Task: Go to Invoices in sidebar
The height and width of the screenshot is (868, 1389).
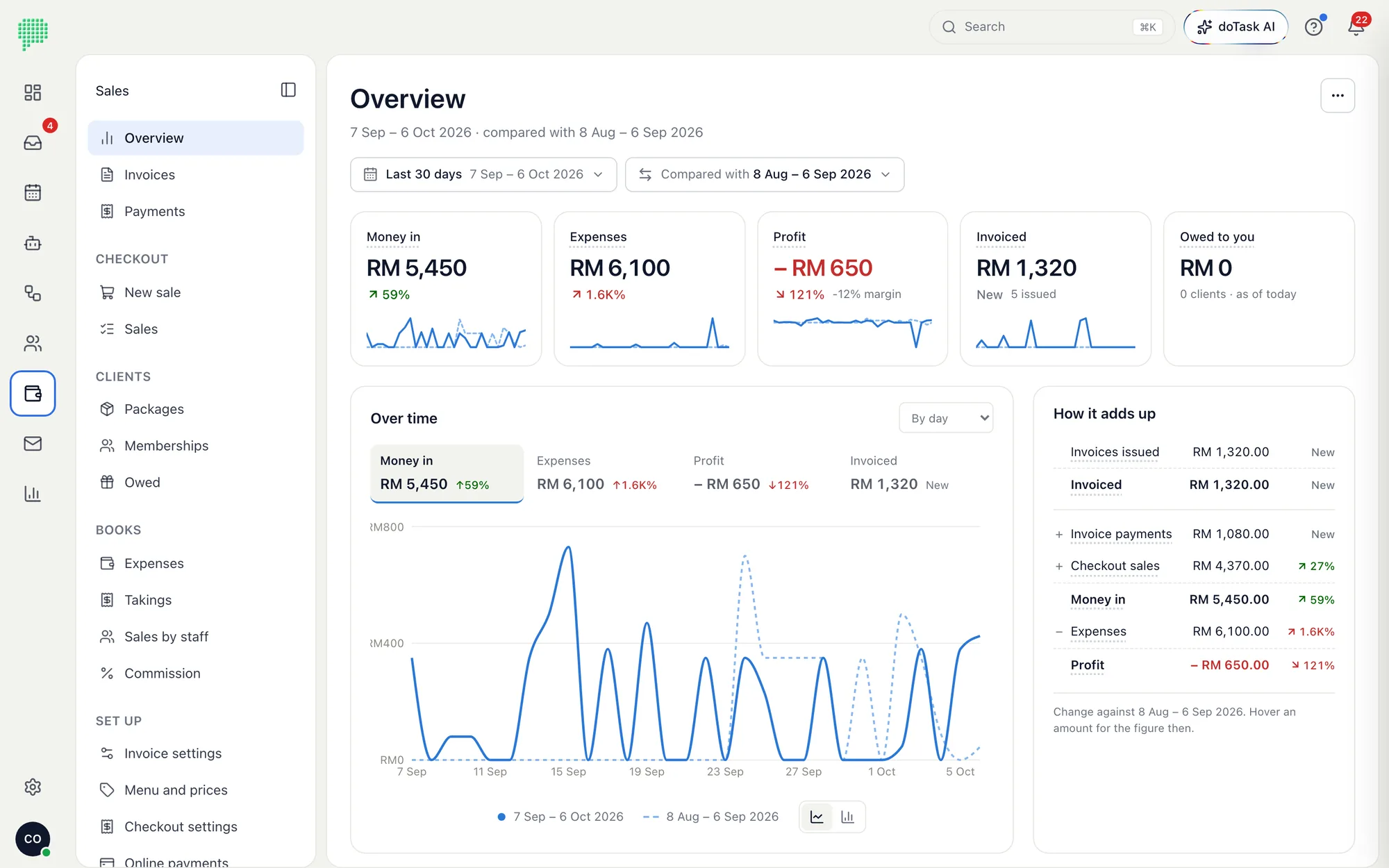Action: pyautogui.click(x=196, y=175)
